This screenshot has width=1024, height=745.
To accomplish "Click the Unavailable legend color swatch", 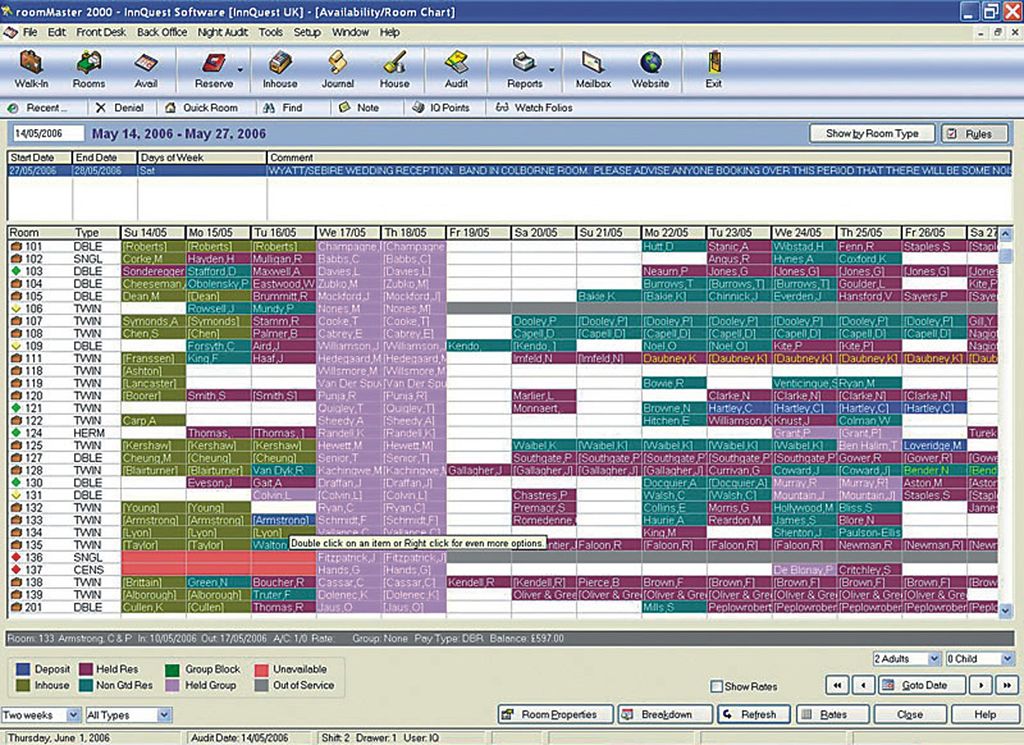I will click(x=261, y=669).
